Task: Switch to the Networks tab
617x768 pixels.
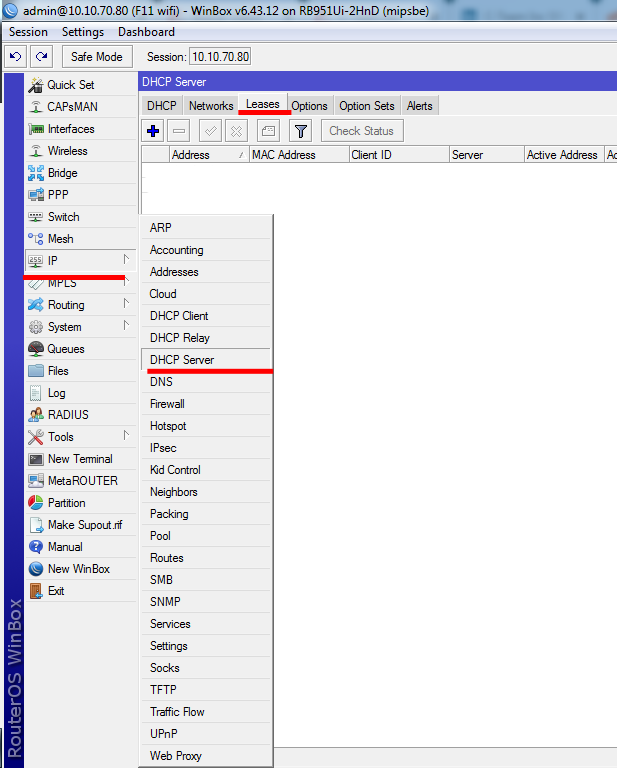Action: pos(211,106)
